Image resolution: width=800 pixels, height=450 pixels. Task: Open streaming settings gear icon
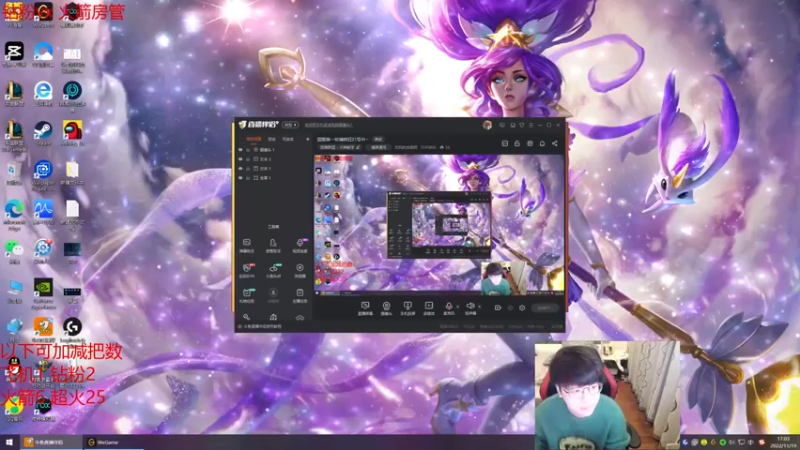click(x=522, y=308)
